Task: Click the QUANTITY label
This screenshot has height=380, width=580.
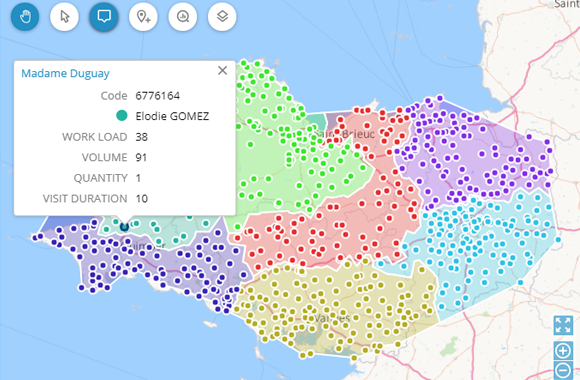Action: coord(101,178)
